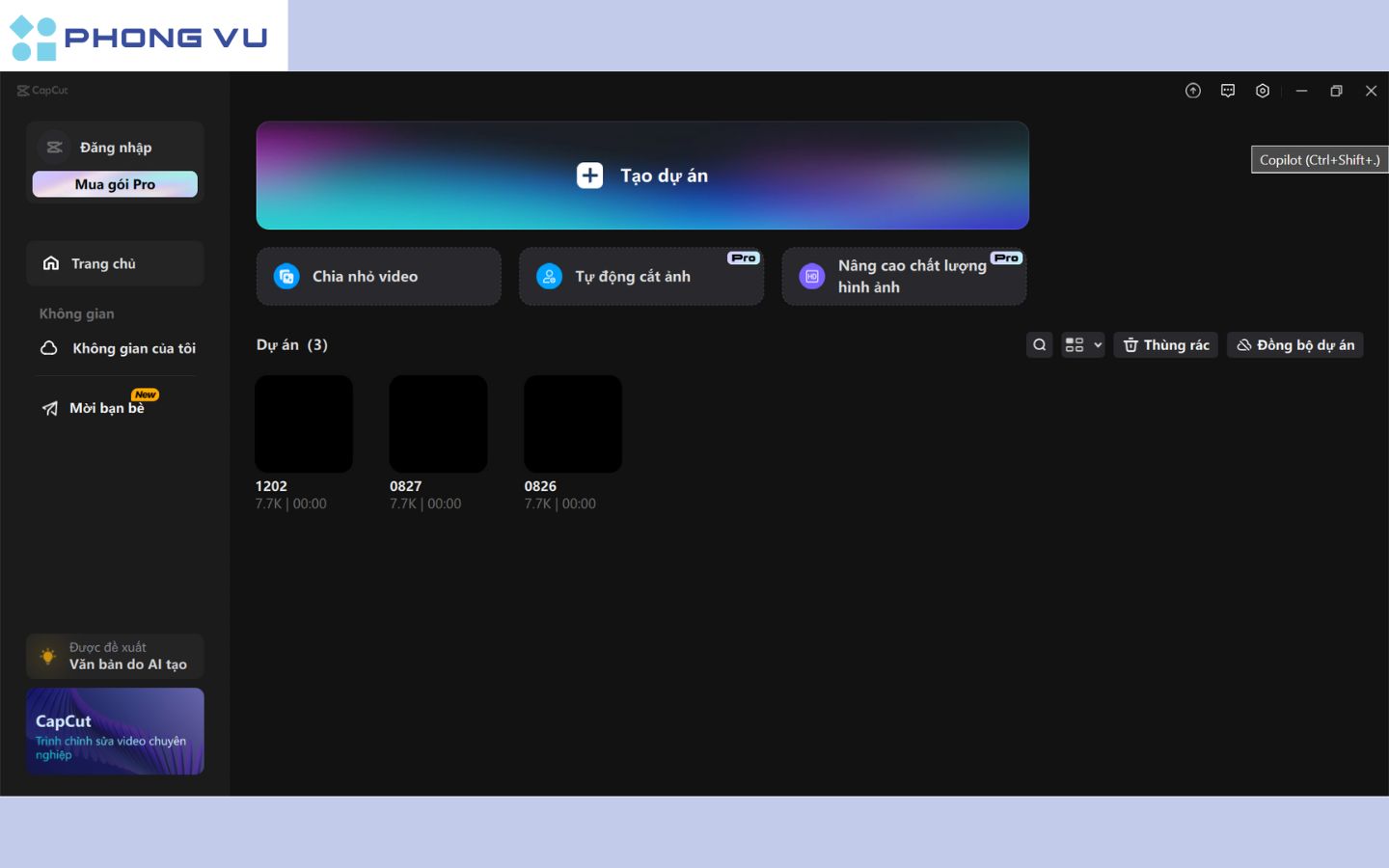Click the plus icon on Tạo dự án
Image resolution: width=1389 pixels, height=868 pixels.
pos(589,176)
